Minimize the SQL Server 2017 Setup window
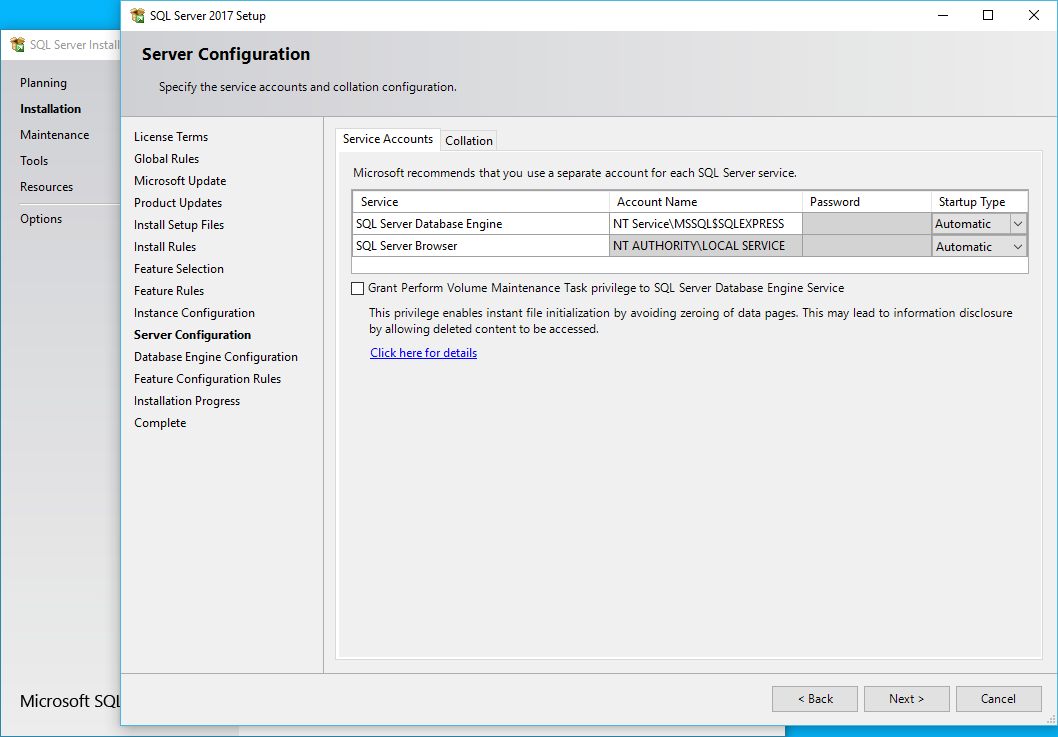Viewport: 1058px width, 737px height. click(x=943, y=15)
